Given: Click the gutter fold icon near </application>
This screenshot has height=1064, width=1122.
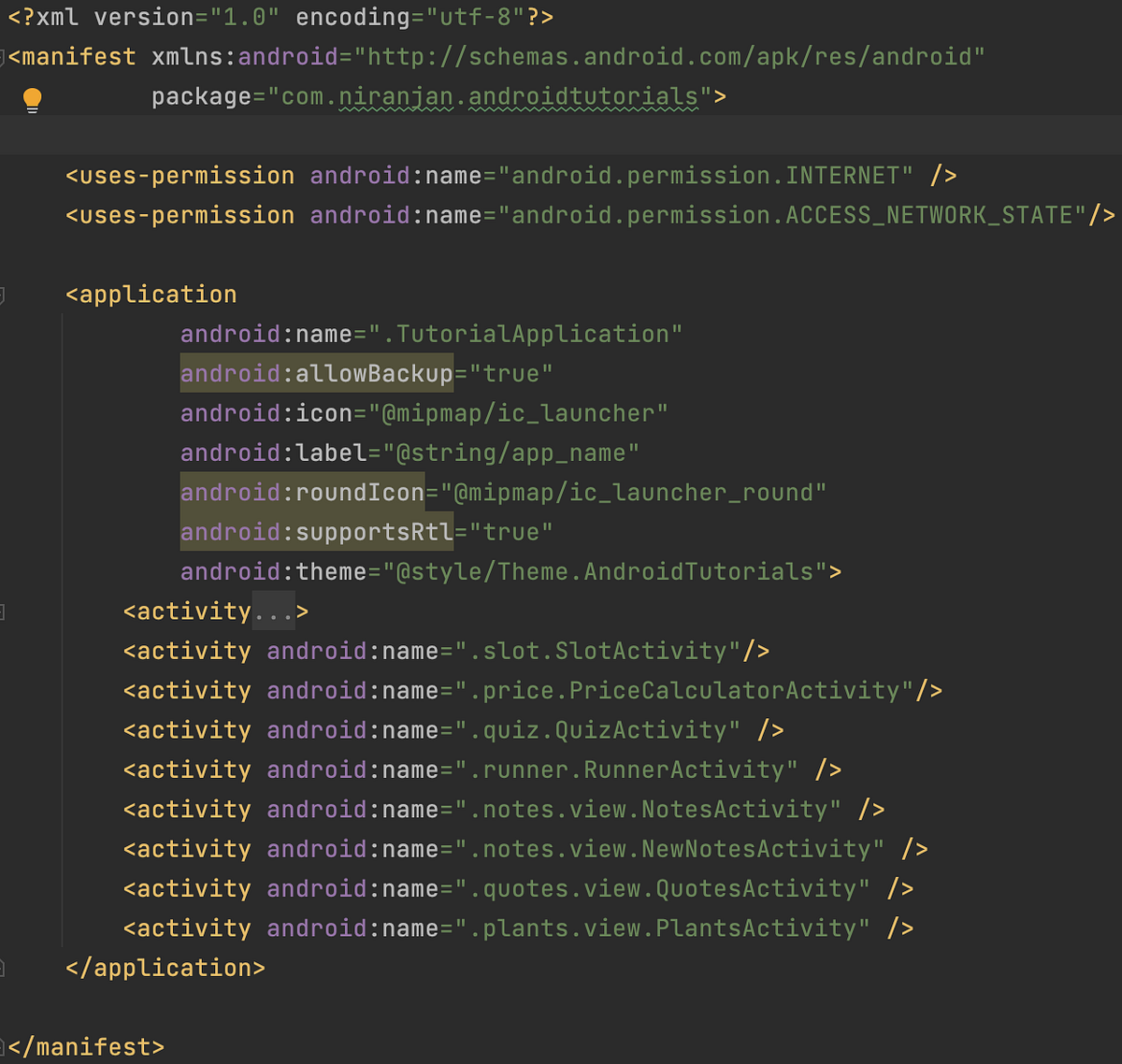Looking at the screenshot, I should click(x=3, y=967).
